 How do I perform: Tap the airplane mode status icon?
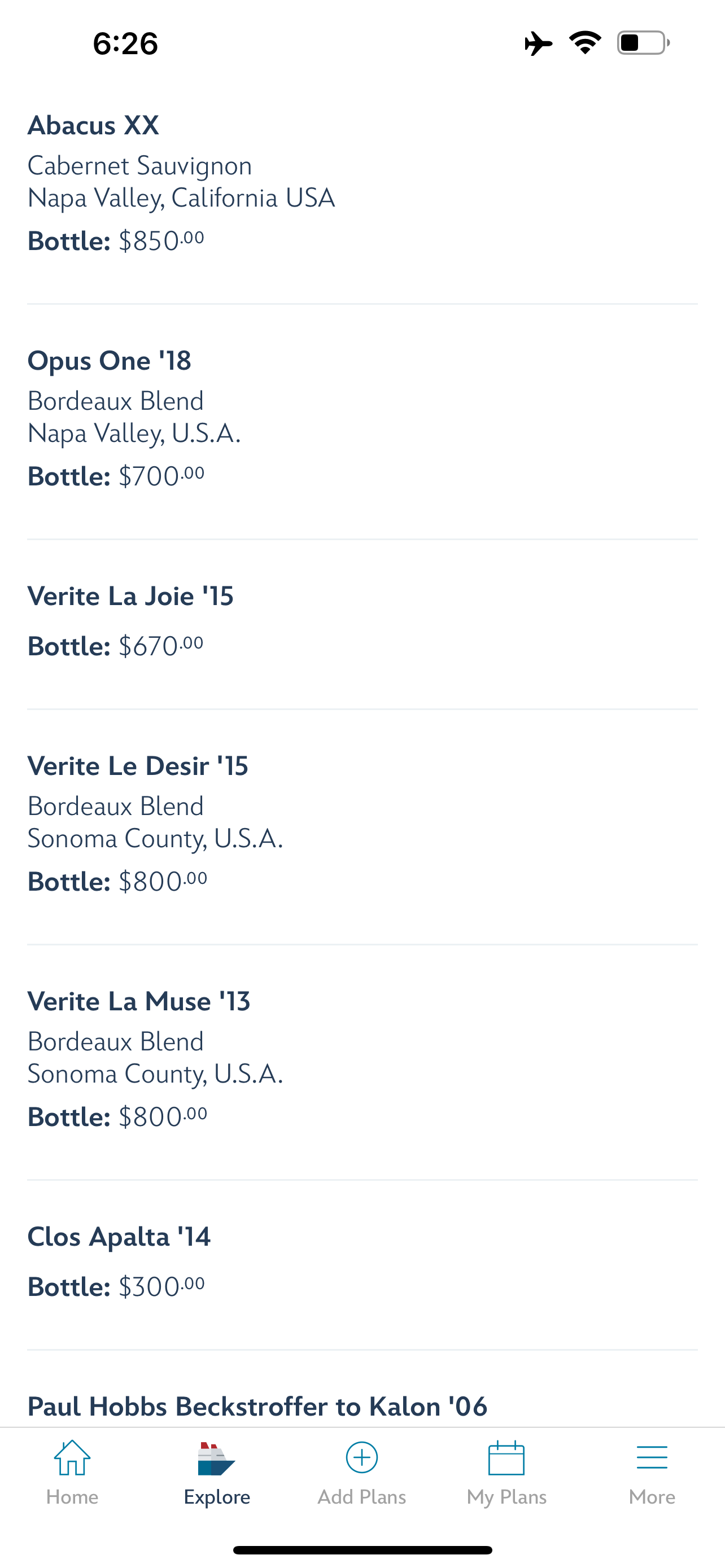pyautogui.click(x=538, y=43)
